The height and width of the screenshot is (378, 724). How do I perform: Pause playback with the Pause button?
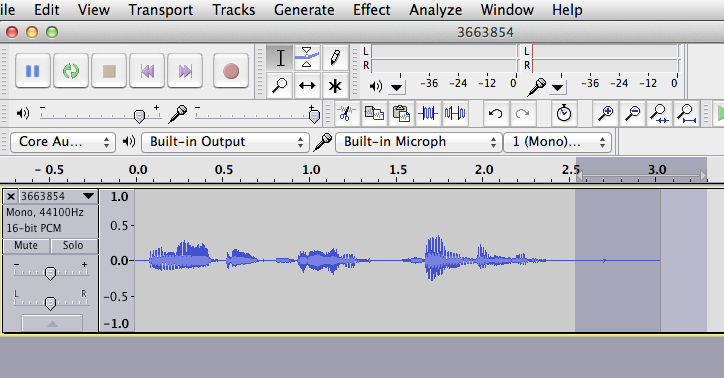click(x=32, y=71)
